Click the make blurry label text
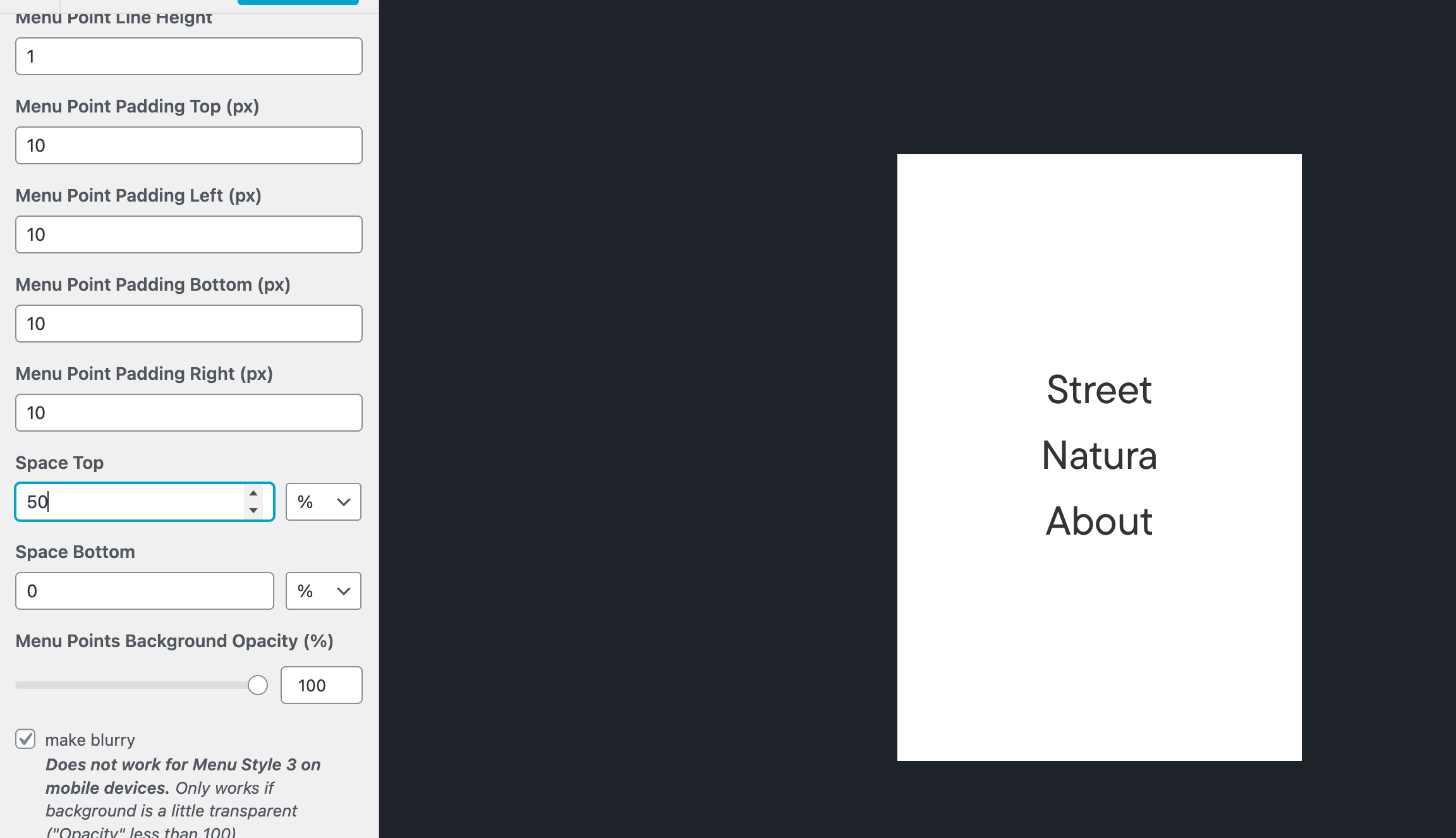Viewport: 1456px width, 838px height. (90, 740)
